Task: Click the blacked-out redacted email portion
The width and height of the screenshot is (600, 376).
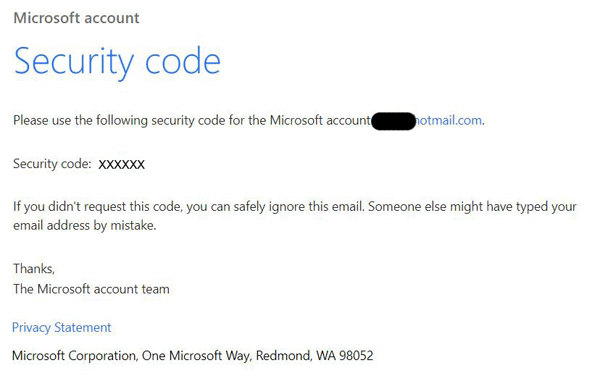Action: pos(393,121)
